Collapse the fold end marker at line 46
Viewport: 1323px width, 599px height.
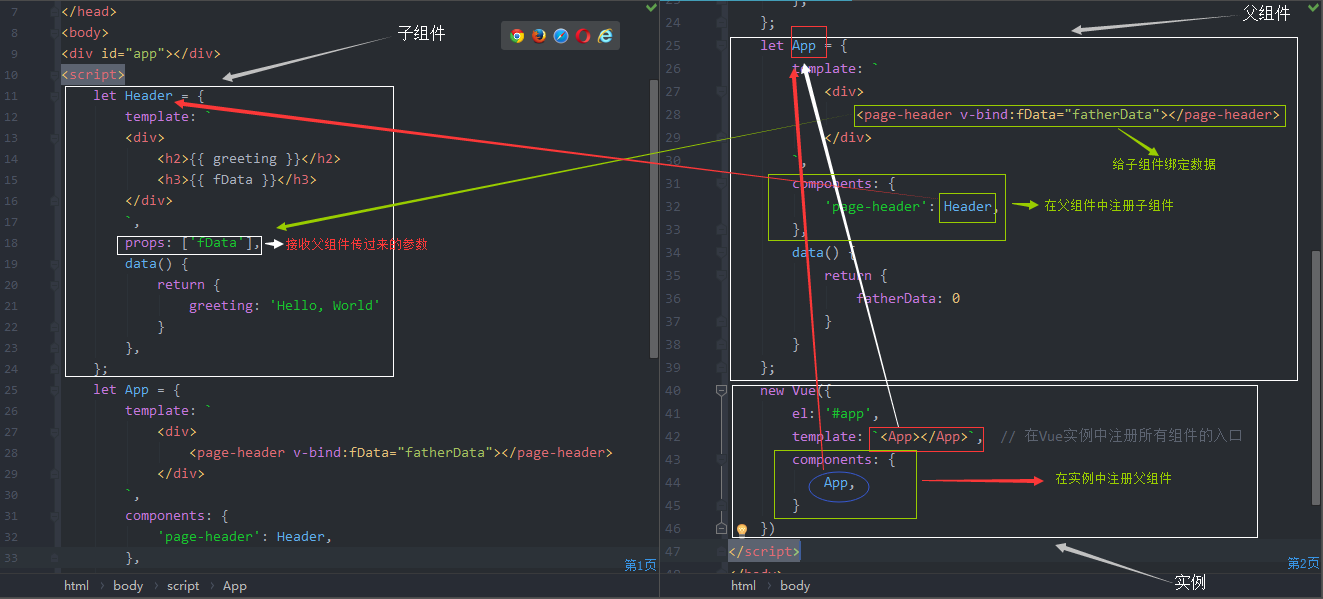point(721,528)
